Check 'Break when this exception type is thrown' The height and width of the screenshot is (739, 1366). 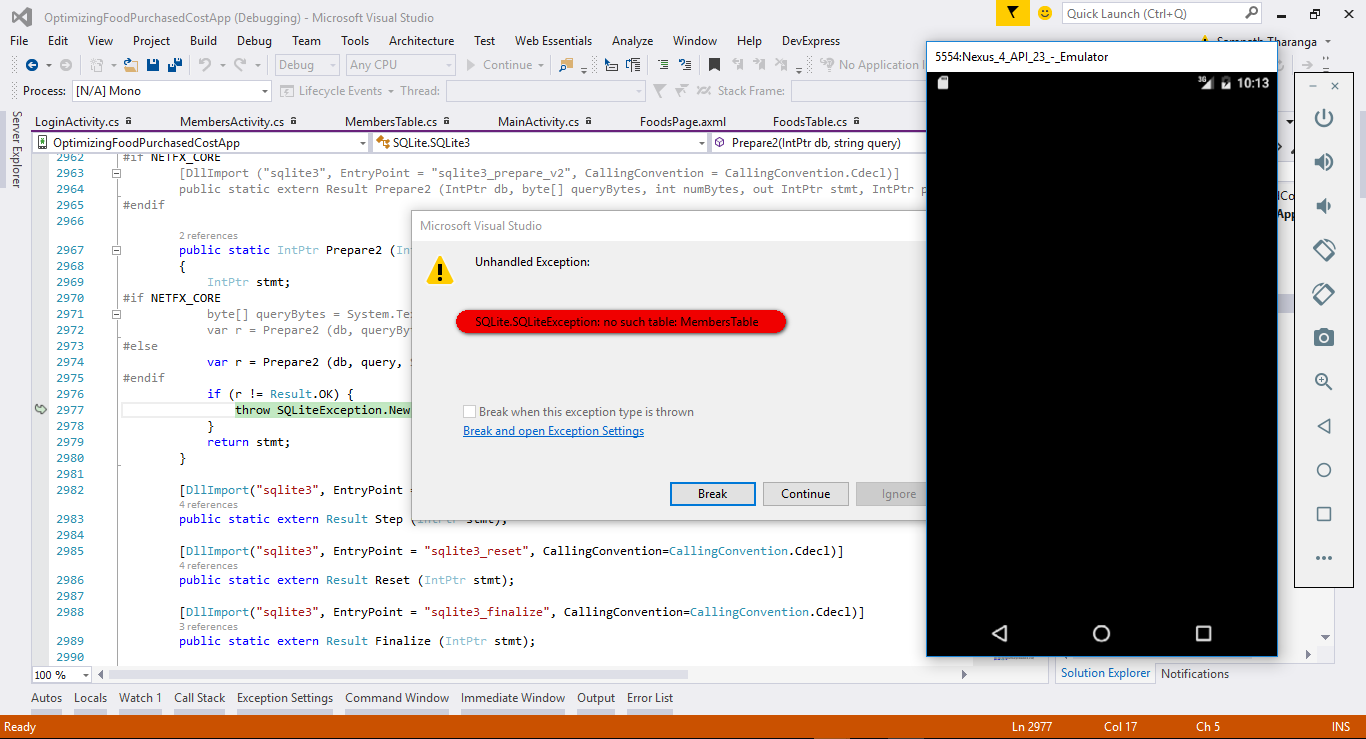click(x=469, y=412)
